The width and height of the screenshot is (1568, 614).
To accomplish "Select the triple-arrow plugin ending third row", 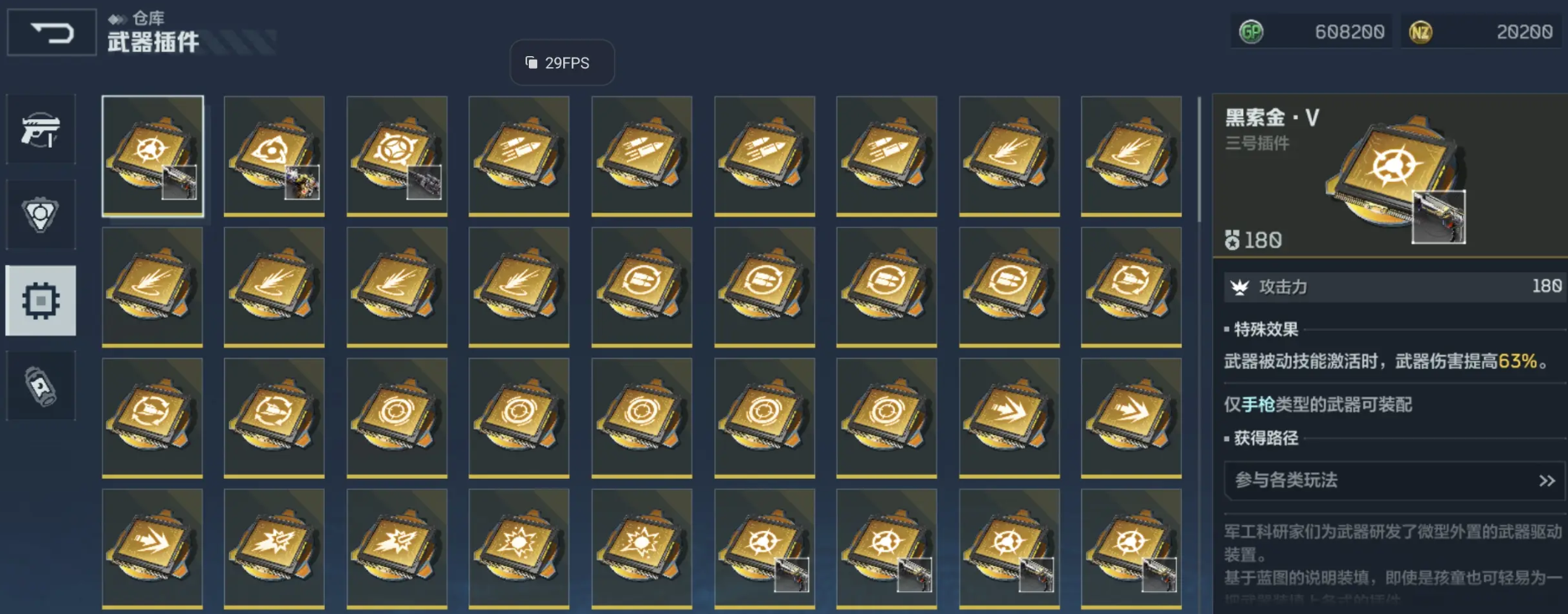I will click(x=1132, y=418).
